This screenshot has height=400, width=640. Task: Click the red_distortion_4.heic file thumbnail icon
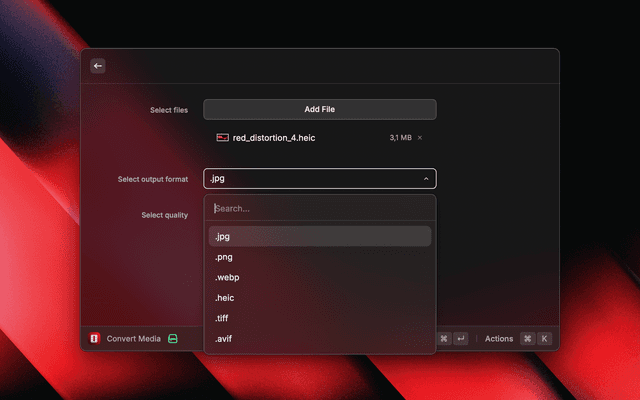point(222,138)
